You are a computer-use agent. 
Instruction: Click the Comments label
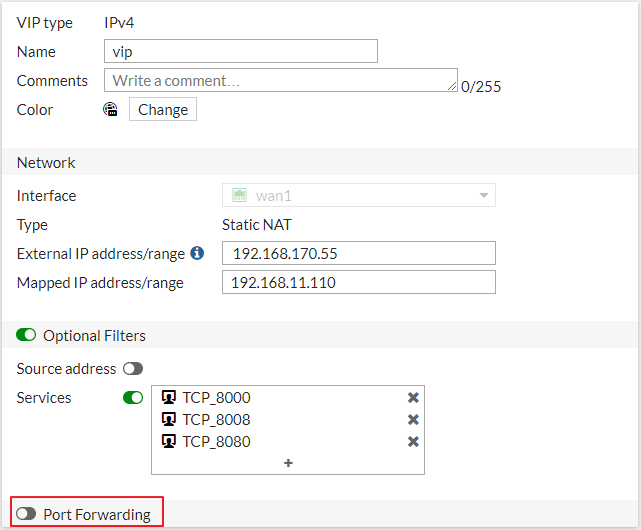(52, 81)
